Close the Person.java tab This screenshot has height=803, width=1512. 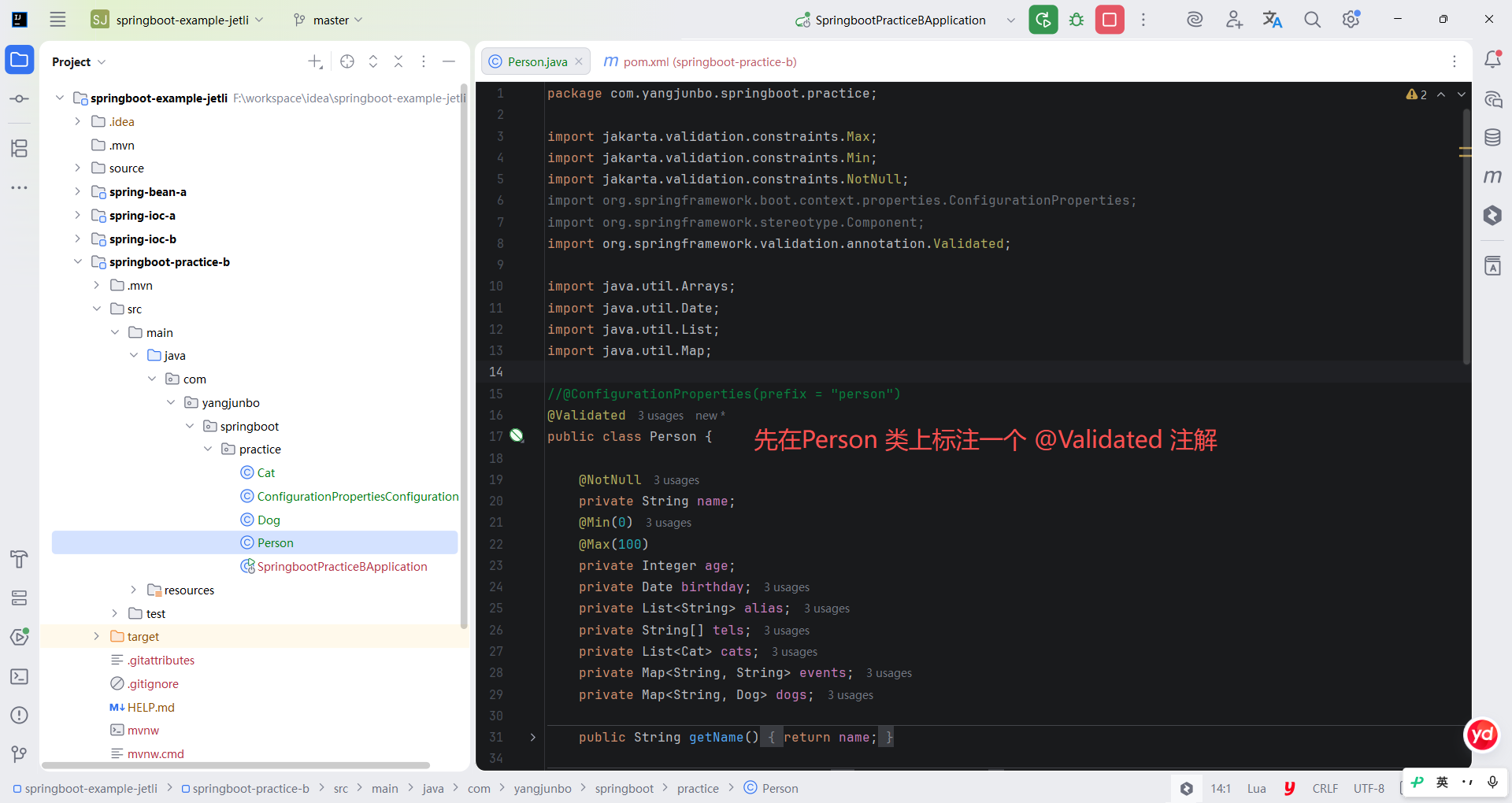[x=579, y=61]
